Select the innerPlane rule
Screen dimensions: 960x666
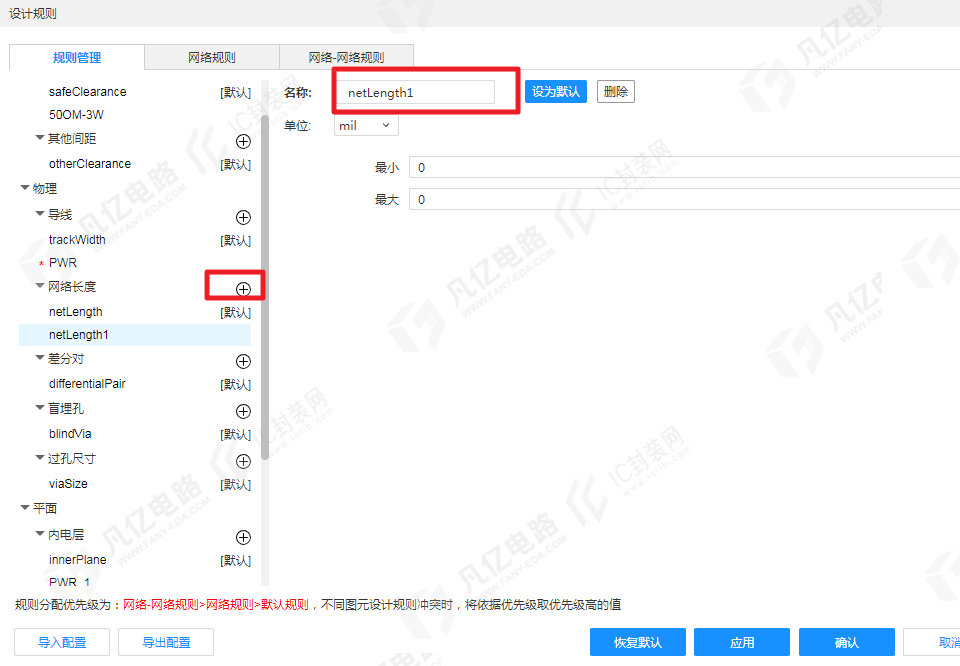coord(78,559)
